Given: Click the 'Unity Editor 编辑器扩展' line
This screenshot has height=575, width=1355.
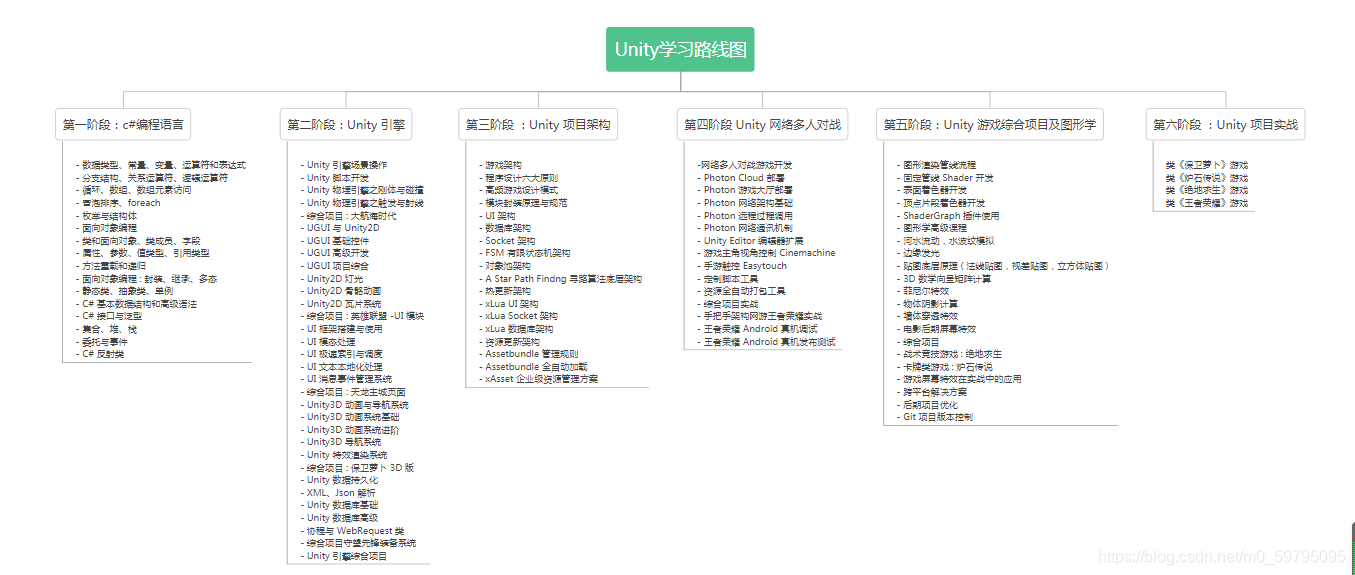Looking at the screenshot, I should click(750, 241).
